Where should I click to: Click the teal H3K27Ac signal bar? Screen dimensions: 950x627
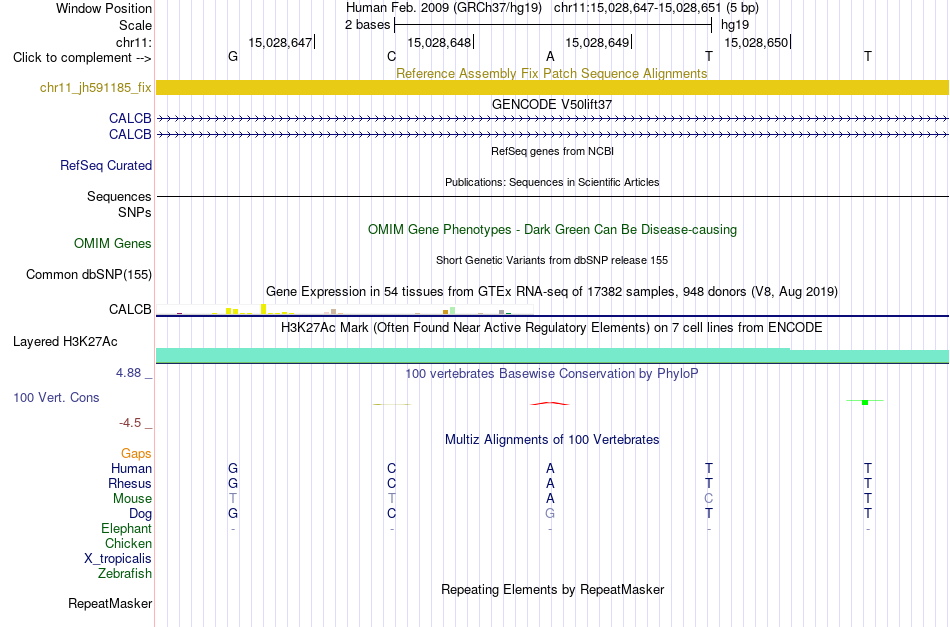[552, 356]
